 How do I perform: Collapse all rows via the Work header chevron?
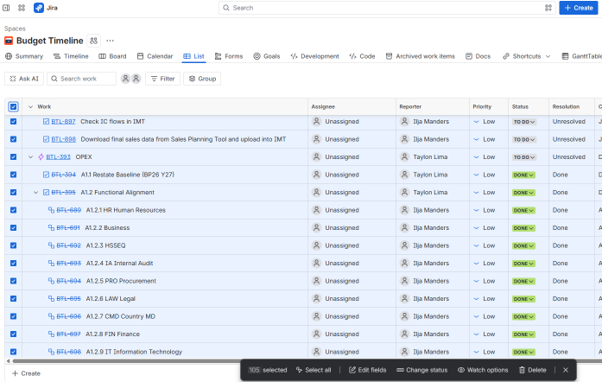[x=31, y=107]
